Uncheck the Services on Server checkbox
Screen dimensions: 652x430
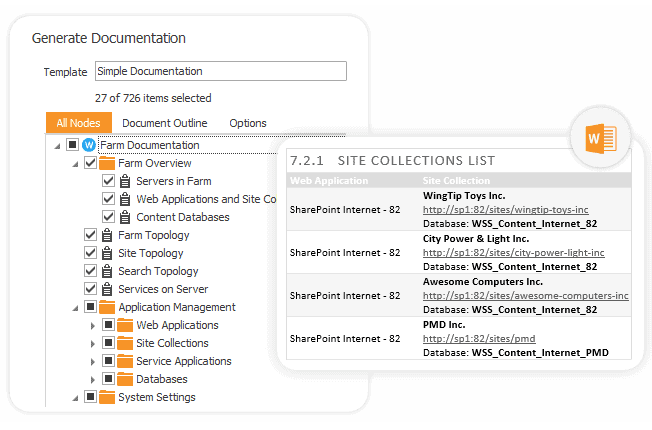tap(91, 290)
